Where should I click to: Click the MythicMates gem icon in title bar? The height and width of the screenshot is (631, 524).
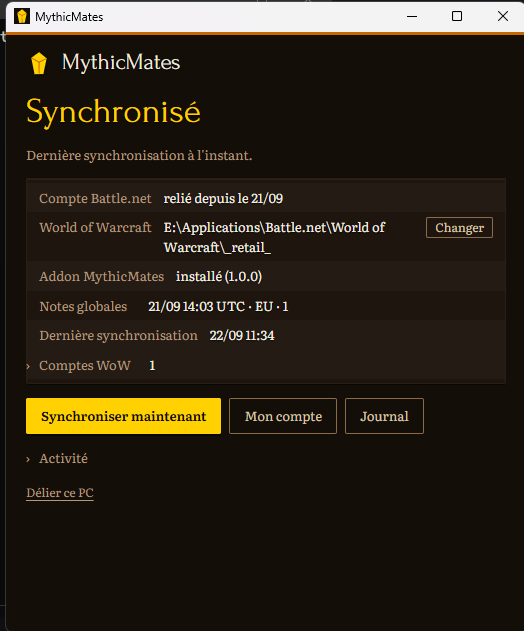pos(21,16)
